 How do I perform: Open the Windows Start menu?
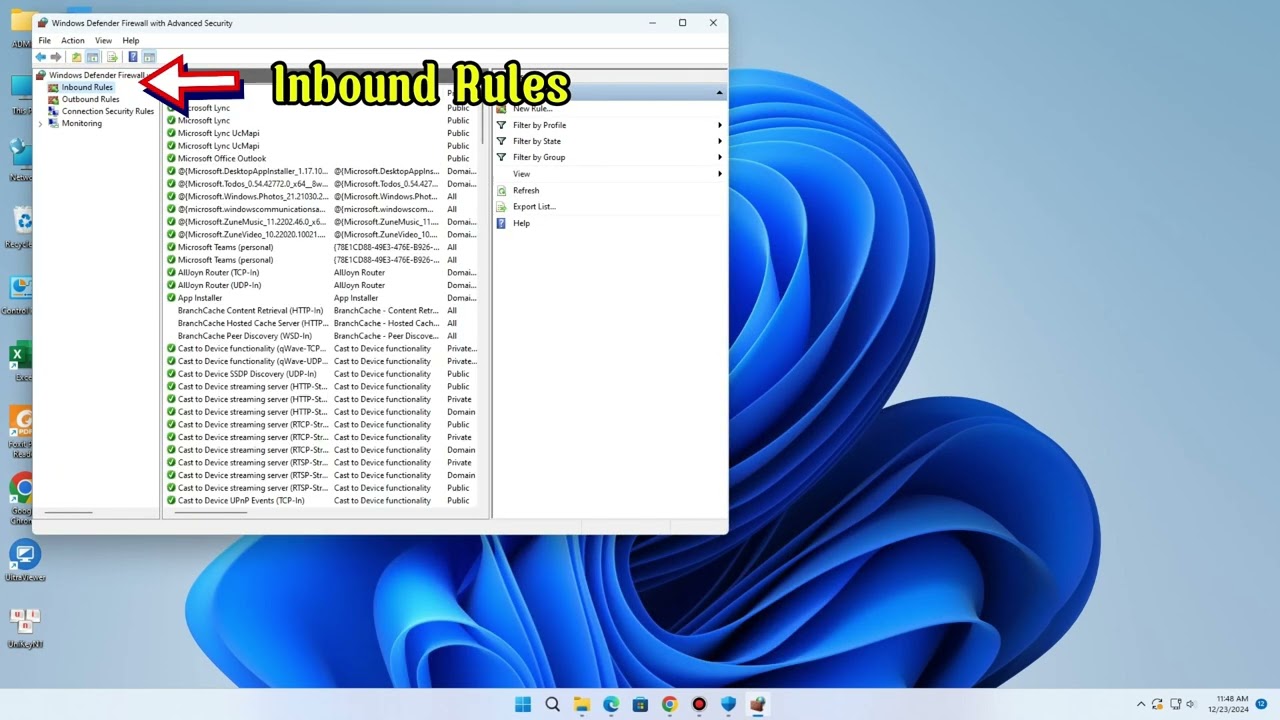[523, 704]
